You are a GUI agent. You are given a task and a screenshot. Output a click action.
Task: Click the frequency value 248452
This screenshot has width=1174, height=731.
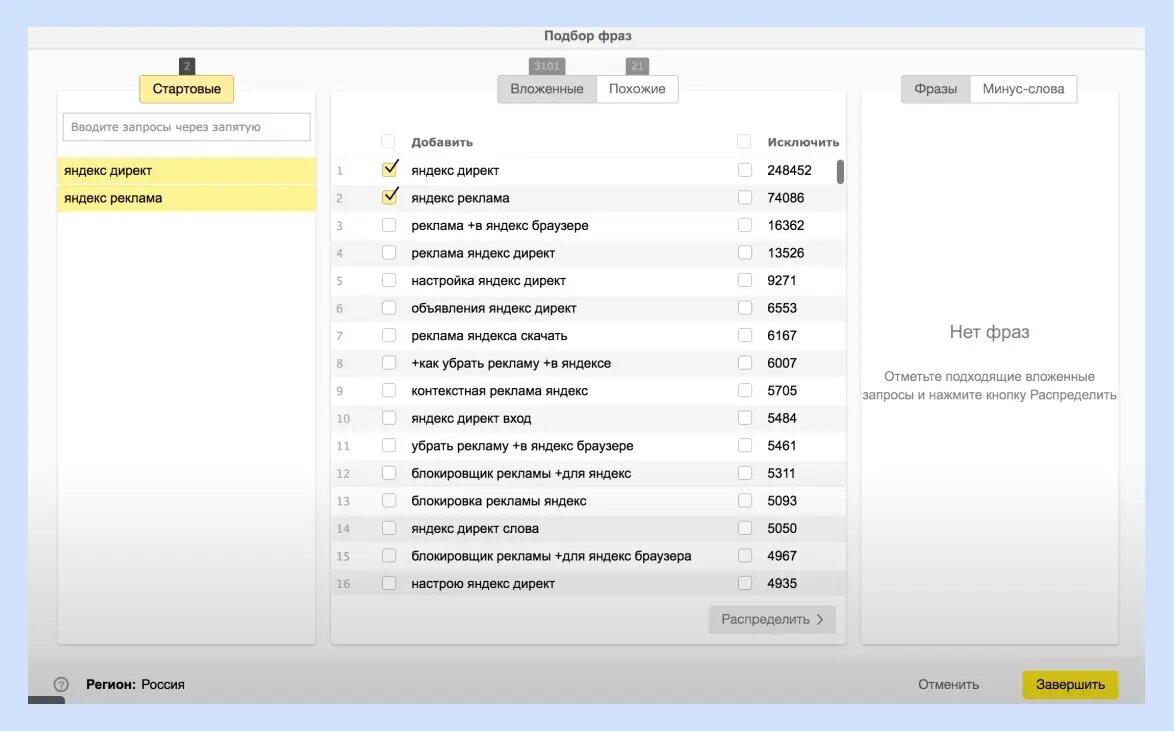(789, 171)
